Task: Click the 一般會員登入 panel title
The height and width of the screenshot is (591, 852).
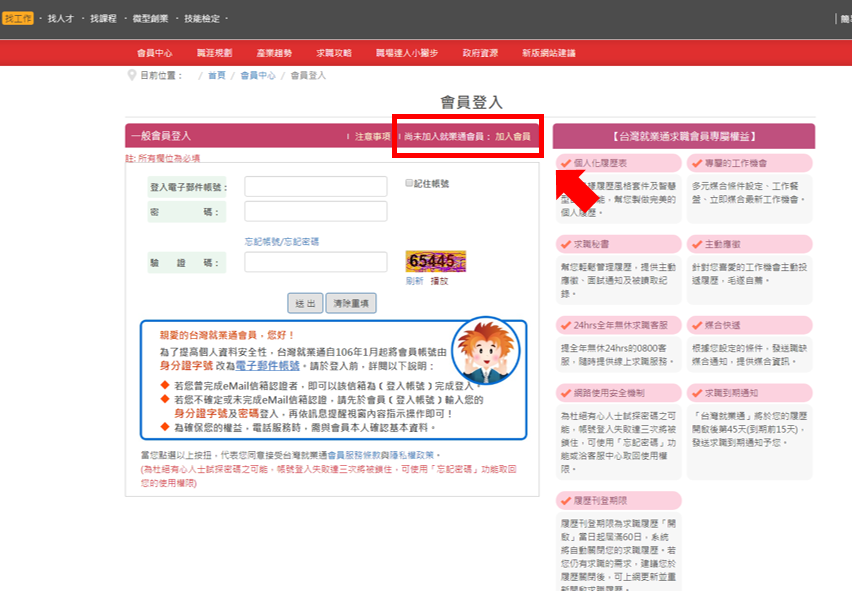Action: click(x=161, y=136)
